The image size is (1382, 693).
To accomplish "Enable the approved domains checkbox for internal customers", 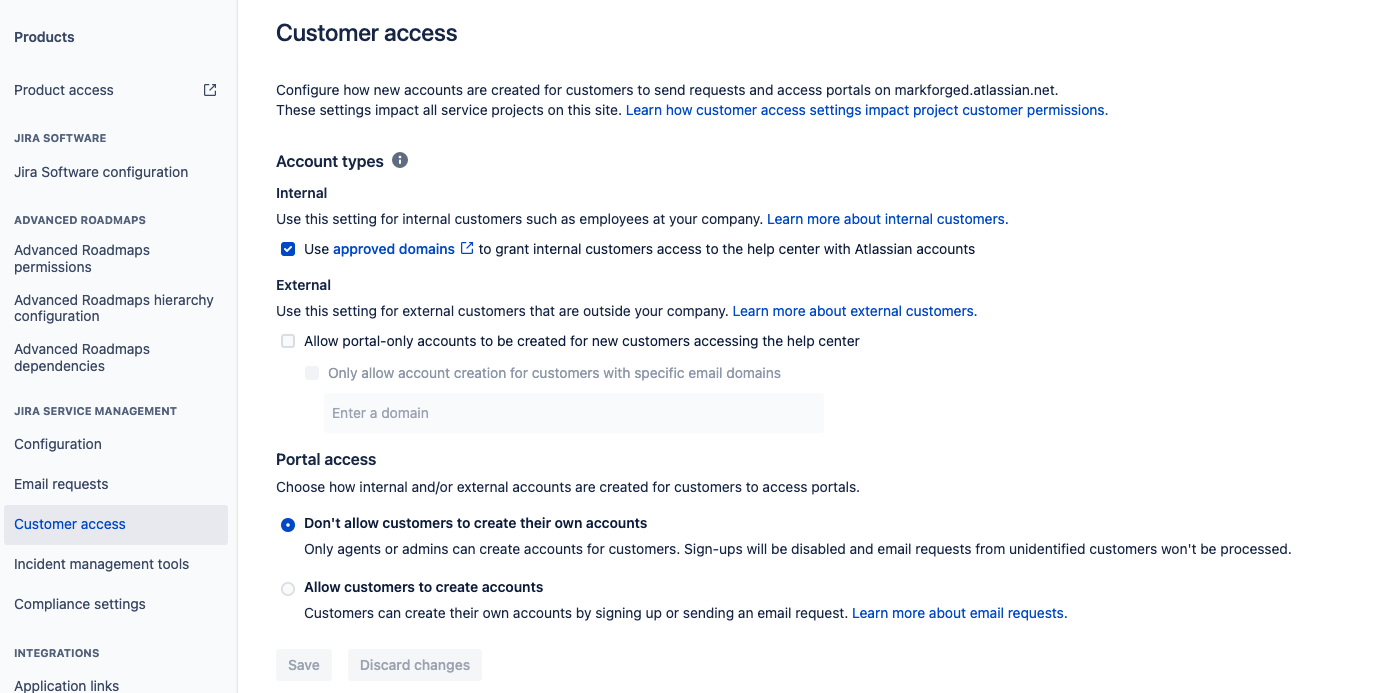I will pos(288,249).
